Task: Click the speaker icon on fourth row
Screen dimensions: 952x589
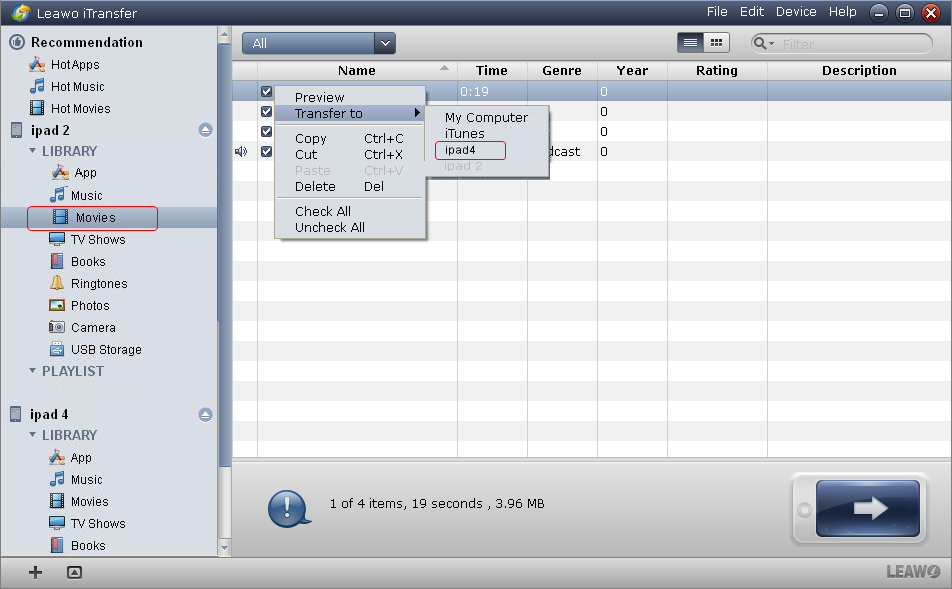Action: point(241,151)
